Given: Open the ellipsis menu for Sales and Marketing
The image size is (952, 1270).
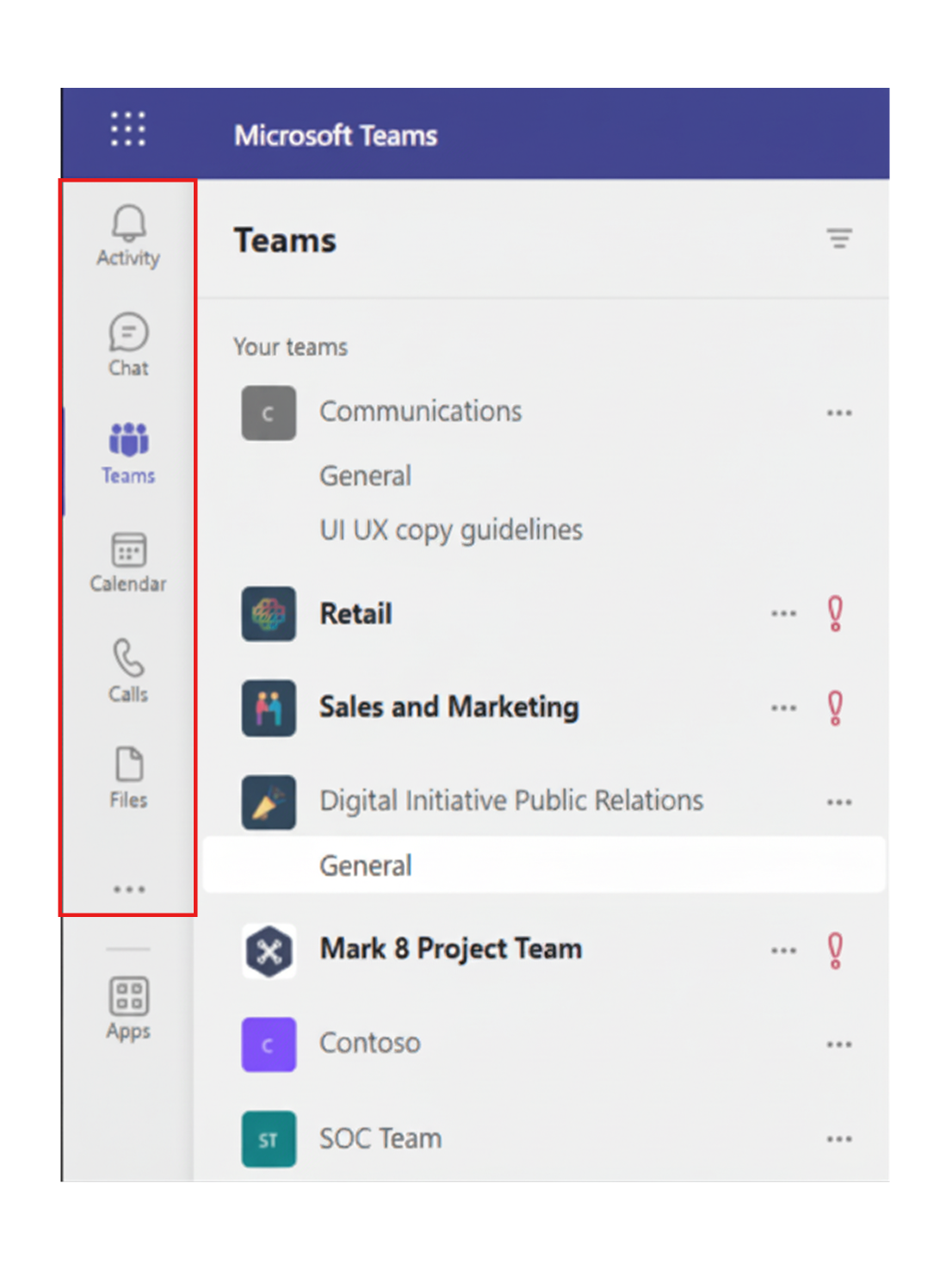Looking at the screenshot, I should pyautogui.click(x=782, y=707).
